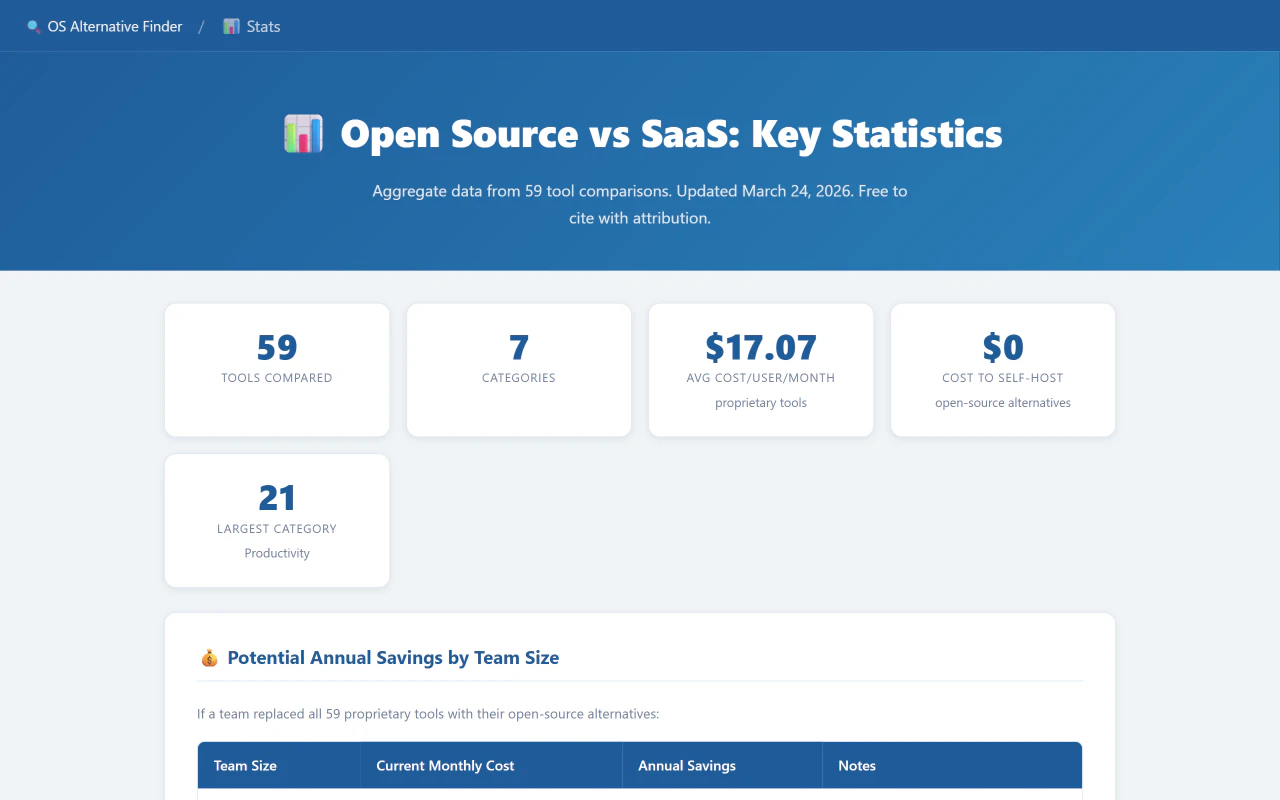Open the OS Alternative Finder home link

tap(105, 27)
